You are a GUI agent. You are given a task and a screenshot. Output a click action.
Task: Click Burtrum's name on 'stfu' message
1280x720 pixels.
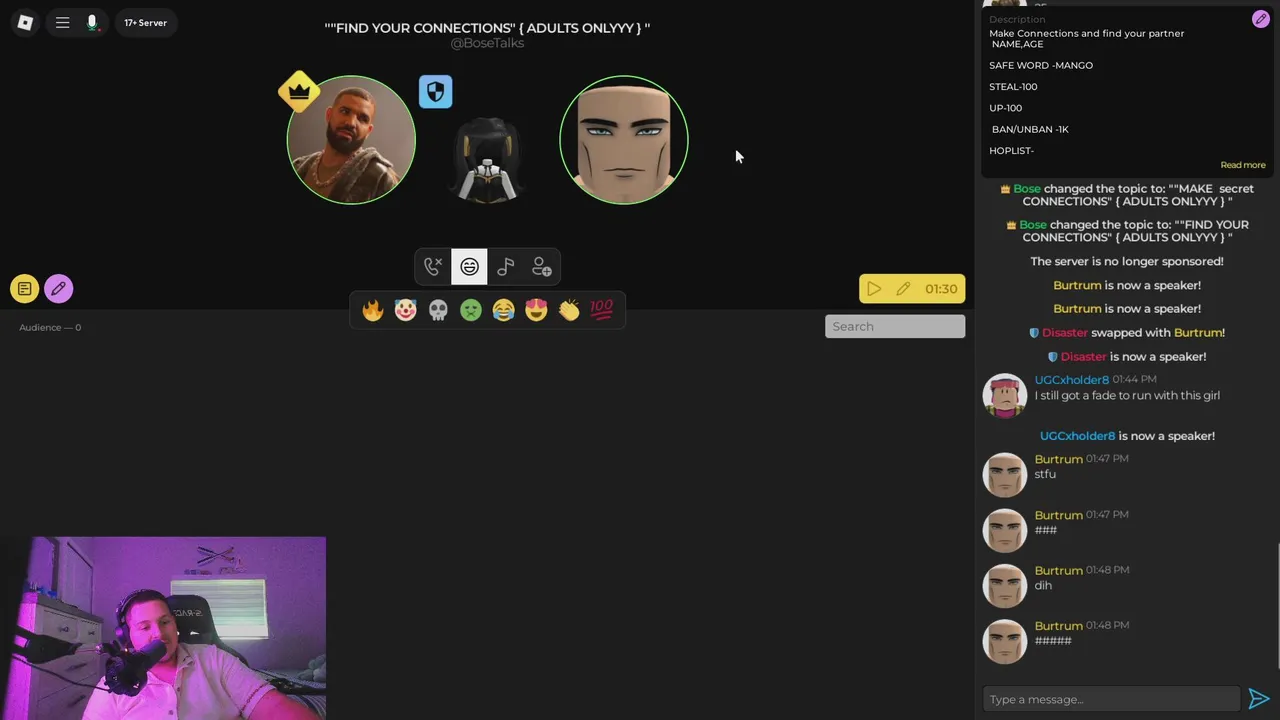(1058, 459)
